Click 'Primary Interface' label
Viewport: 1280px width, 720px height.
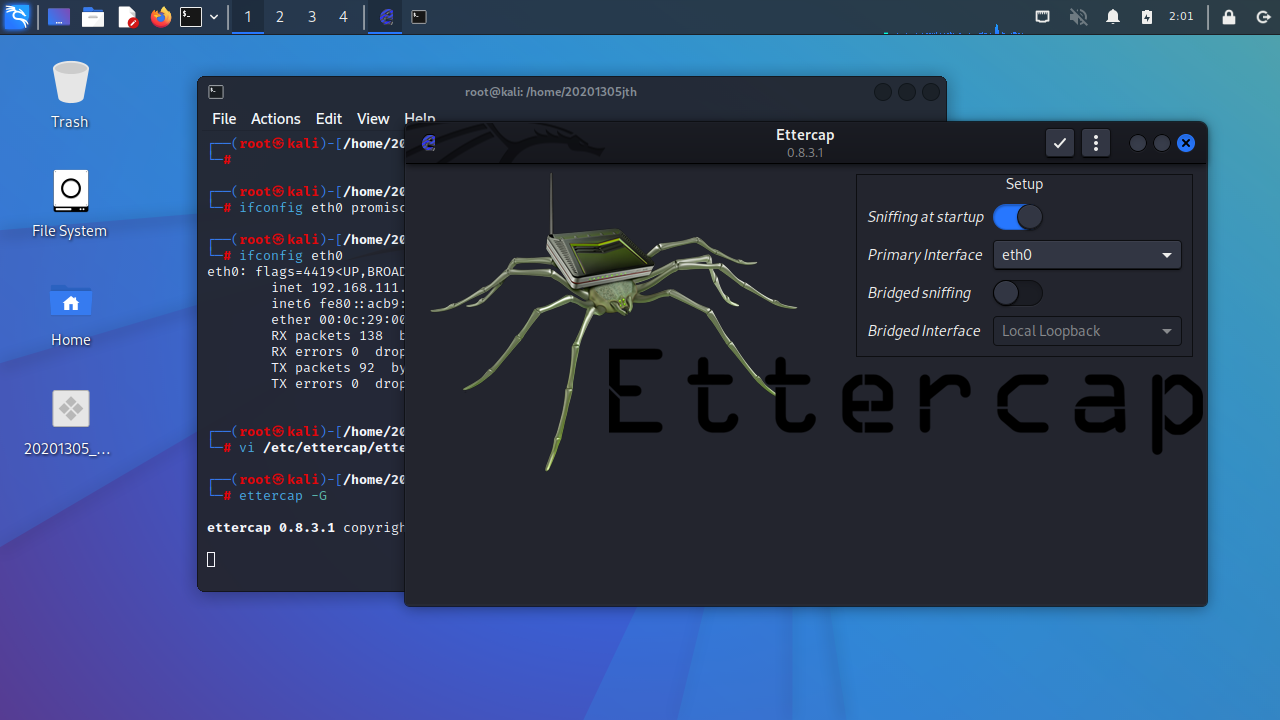pyautogui.click(x=925, y=255)
